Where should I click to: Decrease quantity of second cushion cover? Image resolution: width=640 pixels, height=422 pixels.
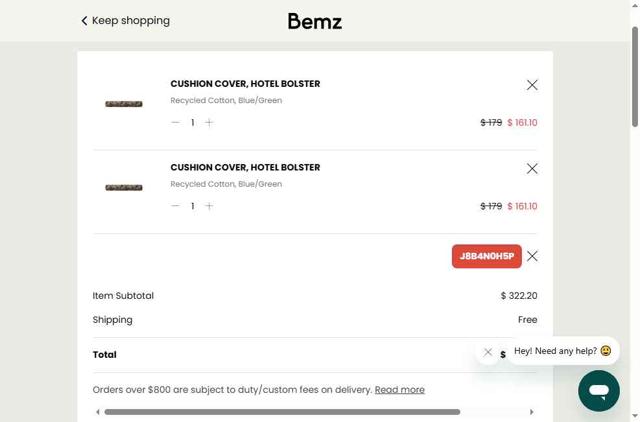pos(175,206)
